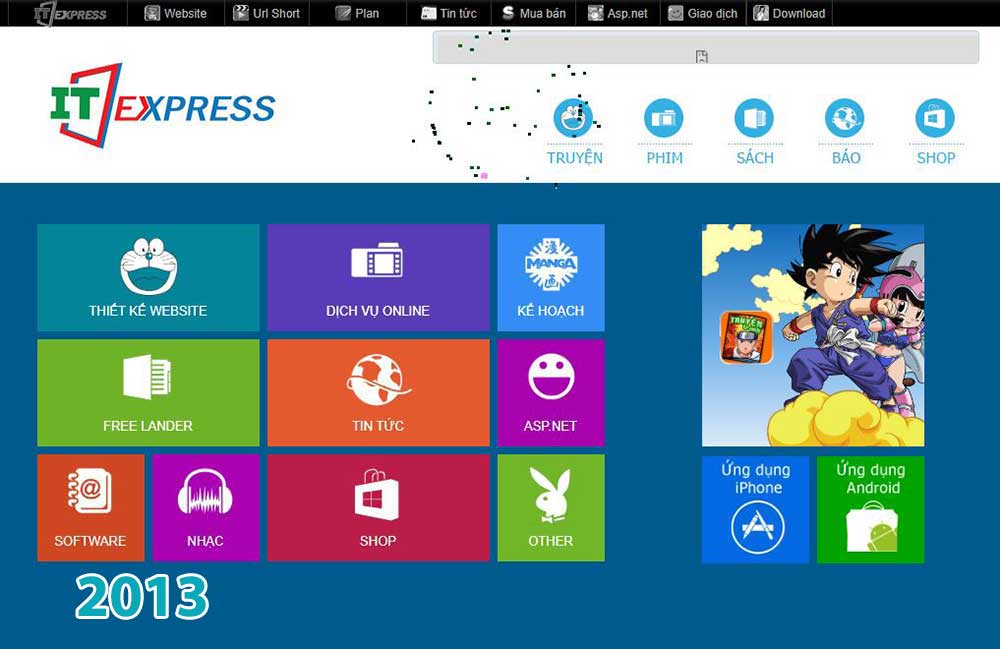Open Tin tức in the top bar
1000x649 pixels.
[449, 13]
